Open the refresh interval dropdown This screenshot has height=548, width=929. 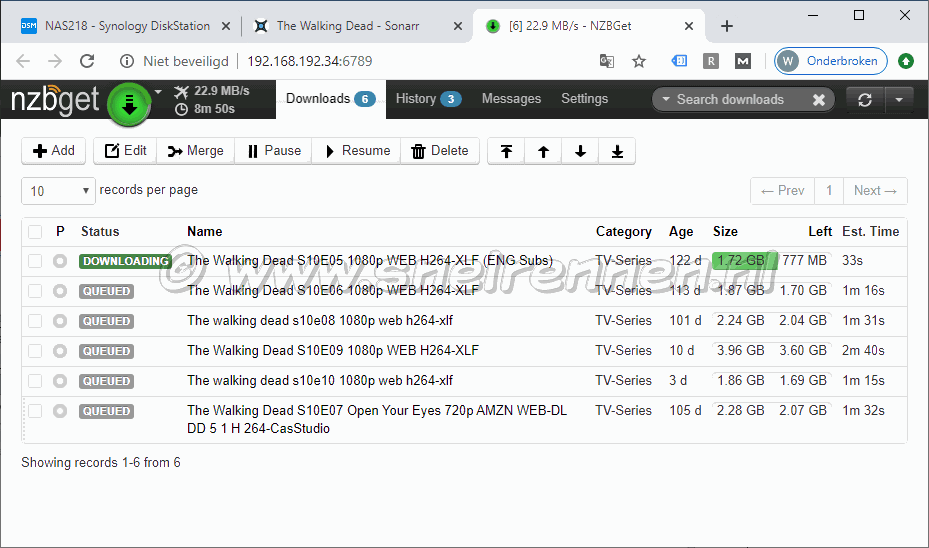point(899,100)
